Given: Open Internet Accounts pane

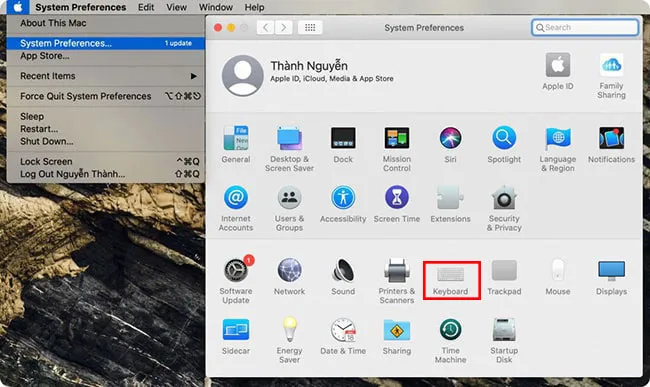Looking at the screenshot, I should 235,208.
